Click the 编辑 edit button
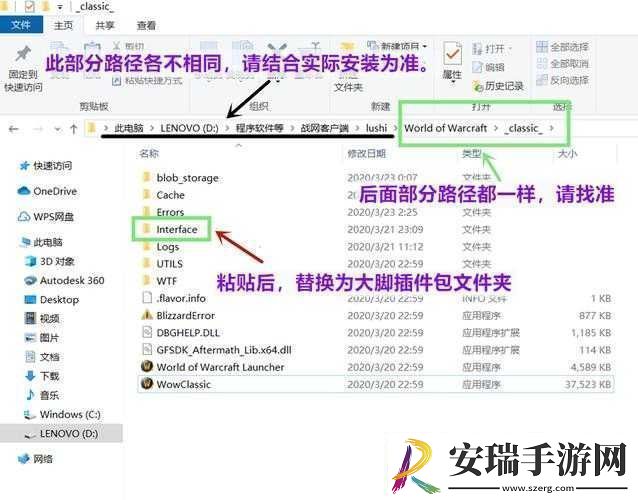This screenshot has width=638, height=500. (x=488, y=67)
